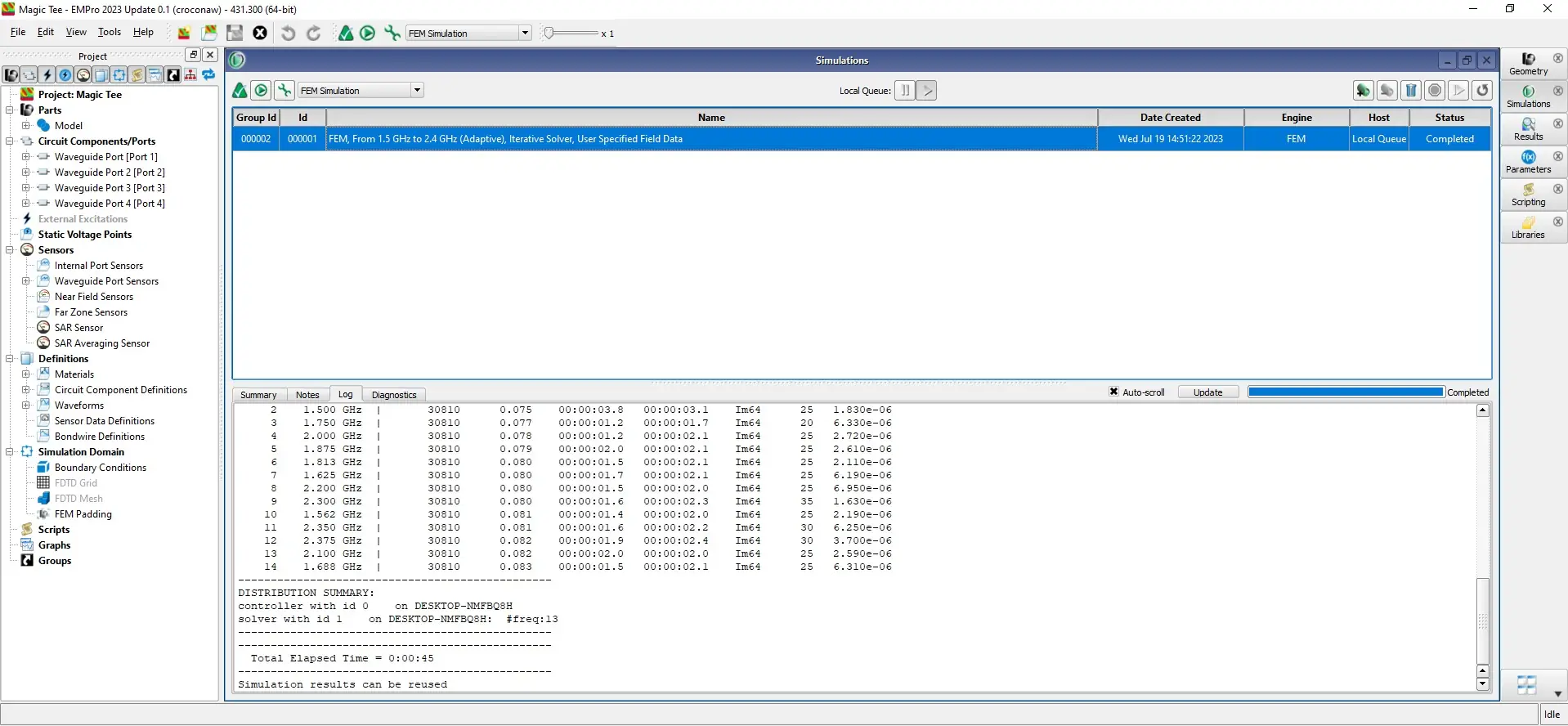Open the Tools menu
Viewport: 1568px width, 726px height.
tap(110, 32)
